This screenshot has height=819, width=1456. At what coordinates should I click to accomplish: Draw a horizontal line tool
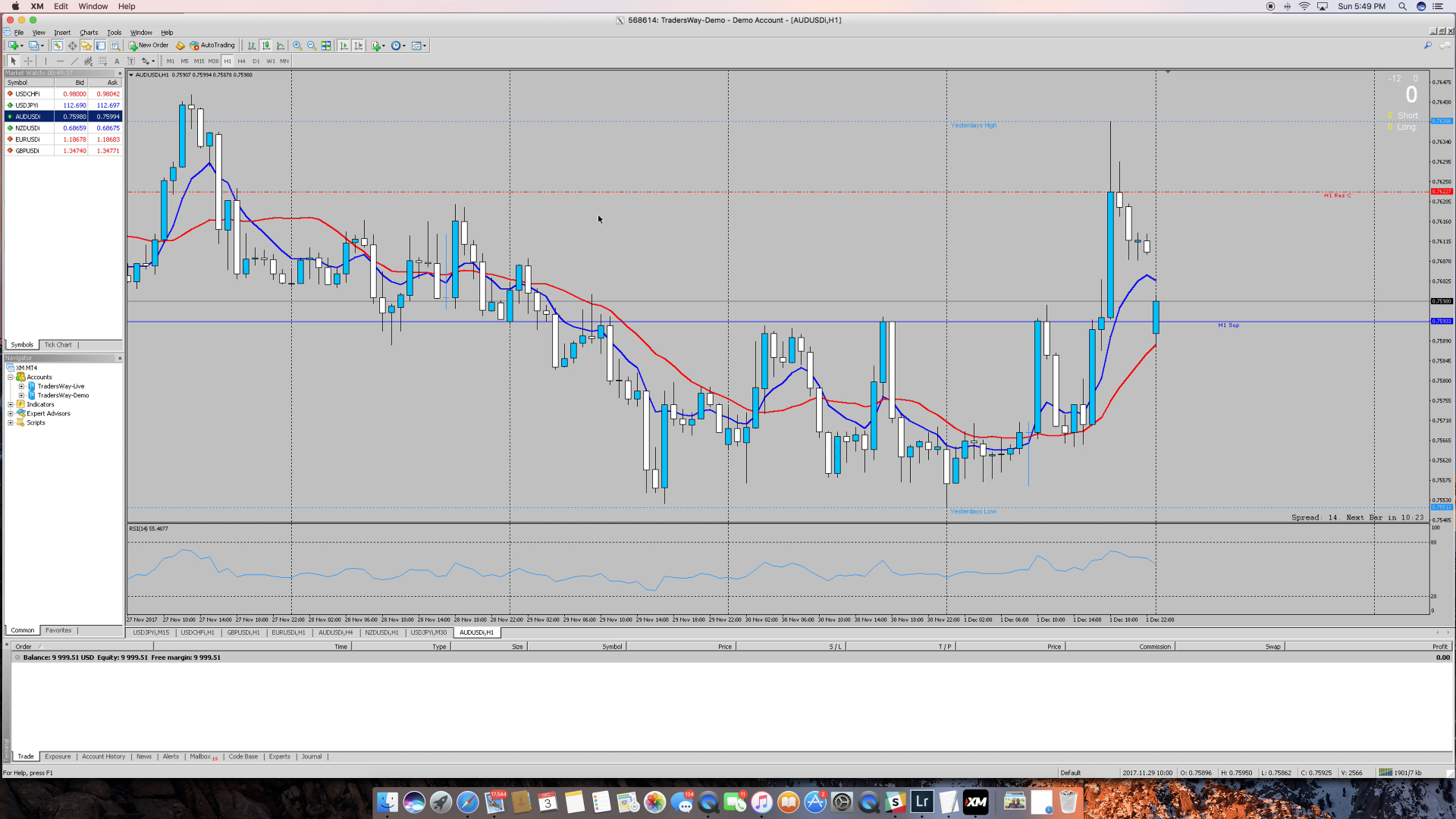(x=60, y=61)
